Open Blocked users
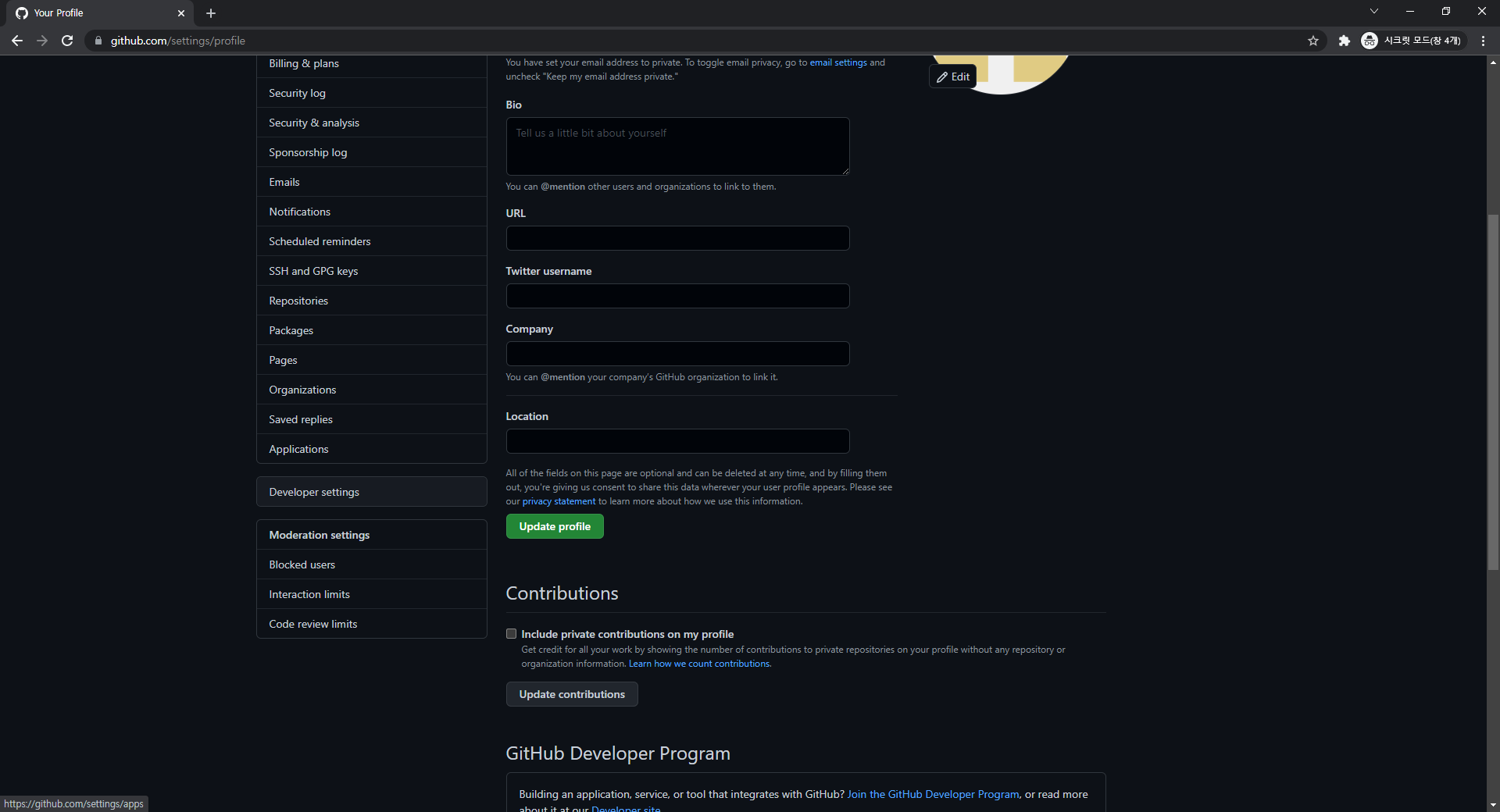This screenshot has height=812, width=1500. [372, 564]
